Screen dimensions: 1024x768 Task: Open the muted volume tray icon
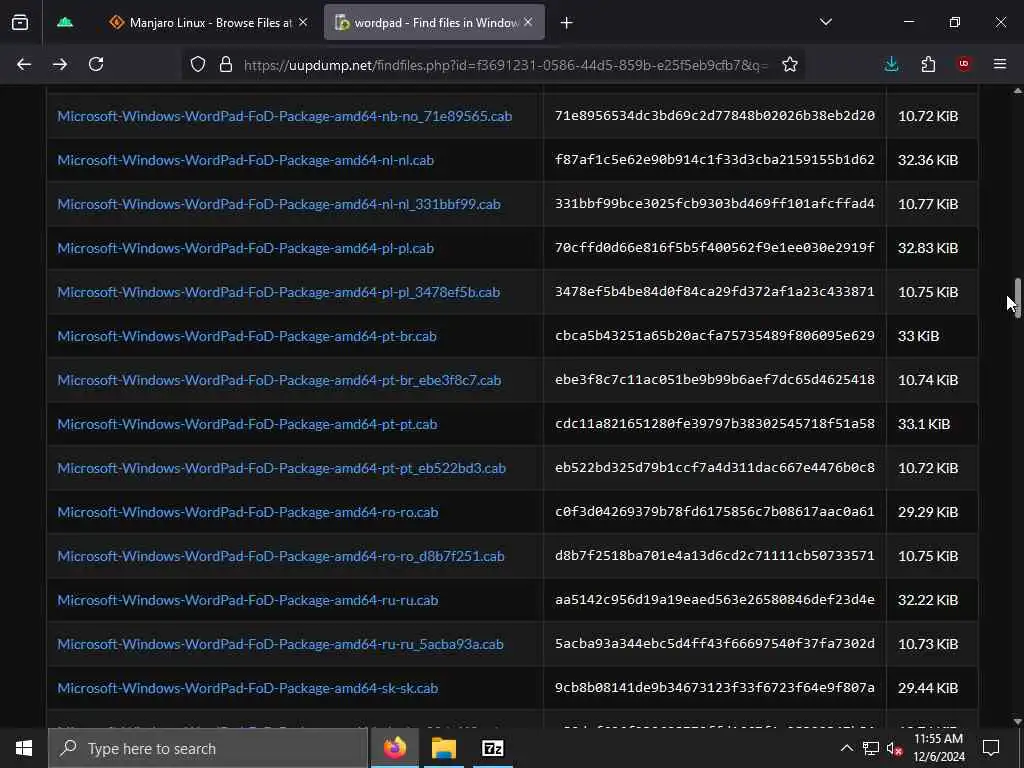(895, 748)
